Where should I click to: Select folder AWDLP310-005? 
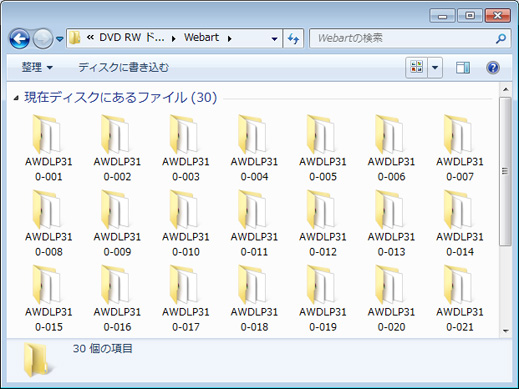[323, 148]
